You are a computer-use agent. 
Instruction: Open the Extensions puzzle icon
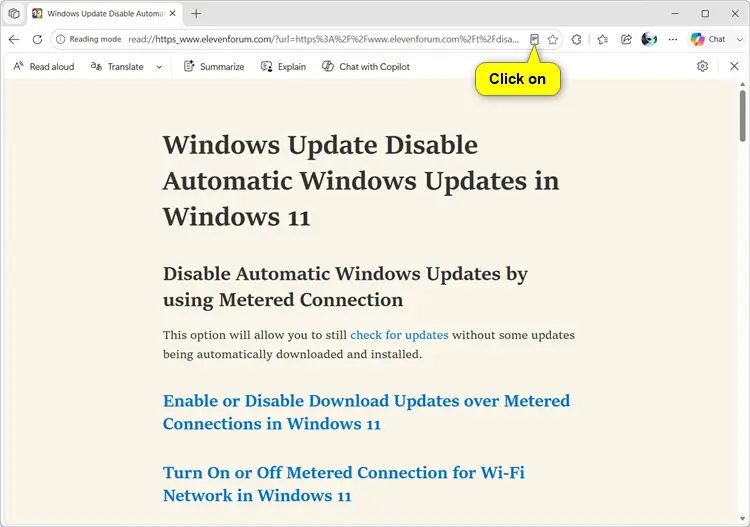pos(576,39)
